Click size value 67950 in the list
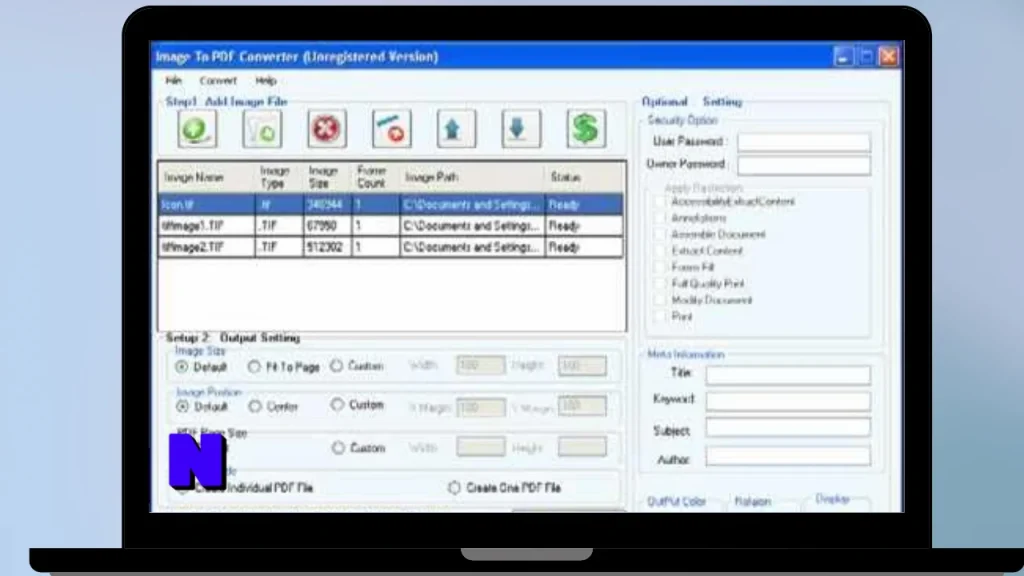1024x576 pixels. (322, 226)
